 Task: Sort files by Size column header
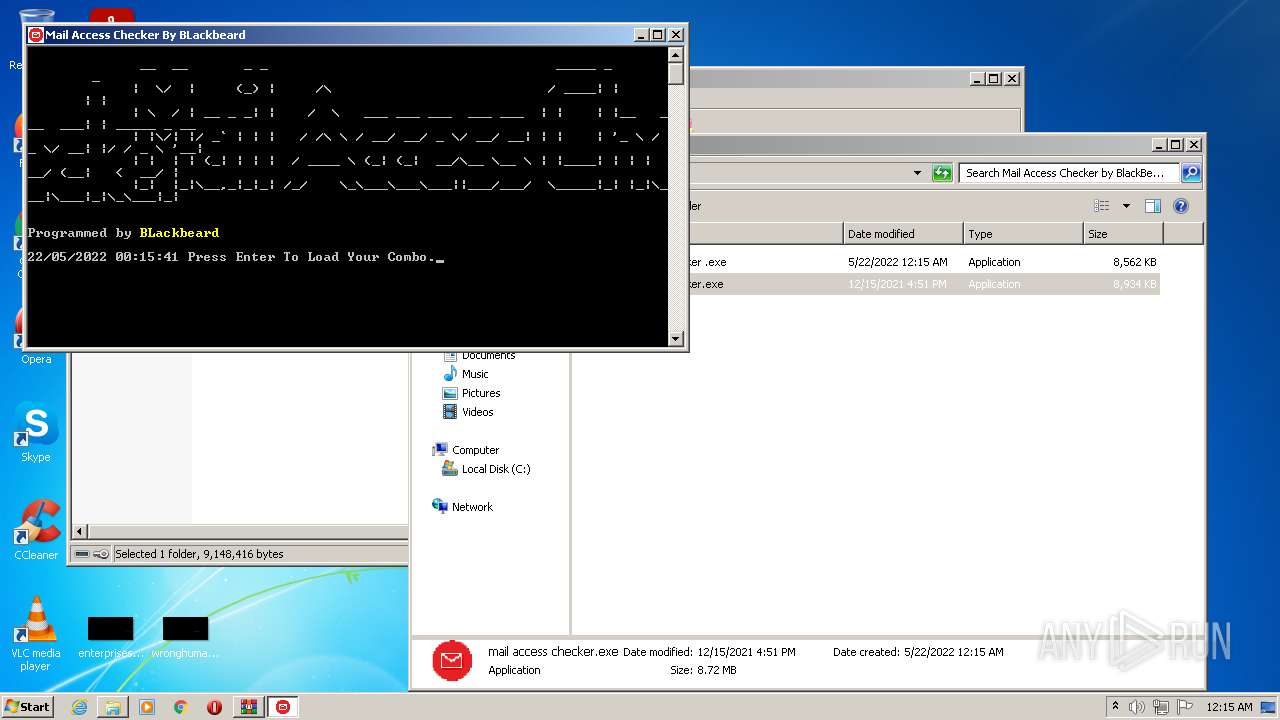click(1123, 234)
